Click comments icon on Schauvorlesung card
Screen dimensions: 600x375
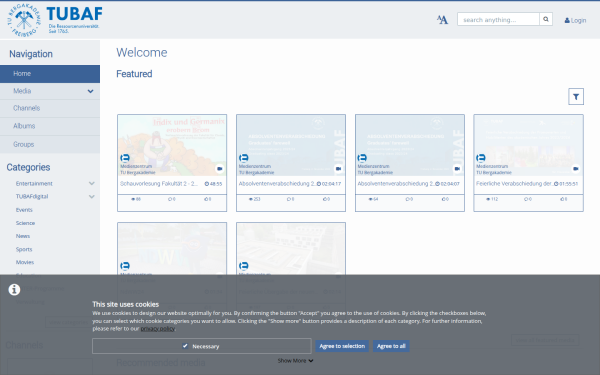point(170,199)
